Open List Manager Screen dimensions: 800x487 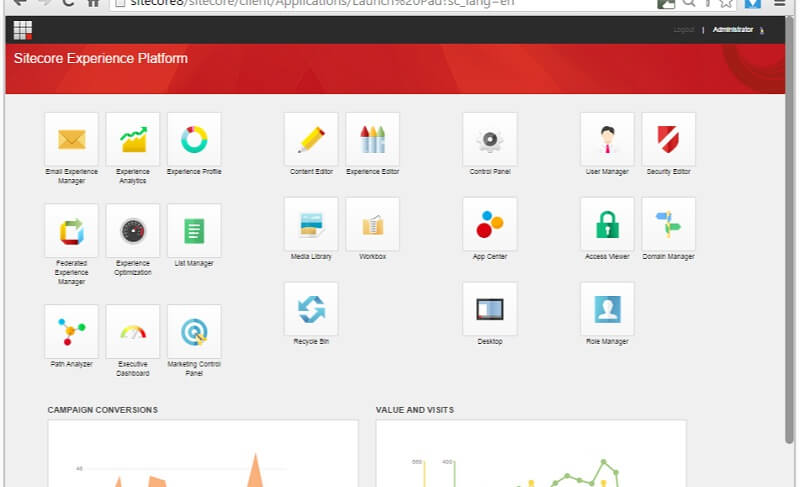194,231
